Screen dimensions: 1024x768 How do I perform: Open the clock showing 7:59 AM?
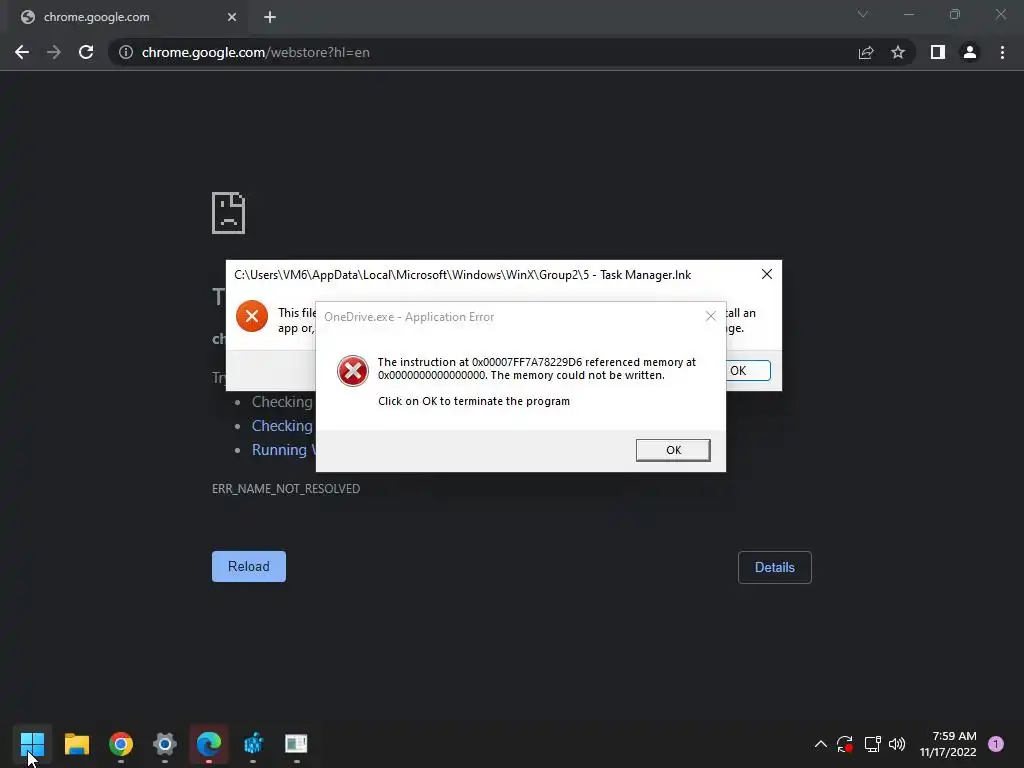948,744
